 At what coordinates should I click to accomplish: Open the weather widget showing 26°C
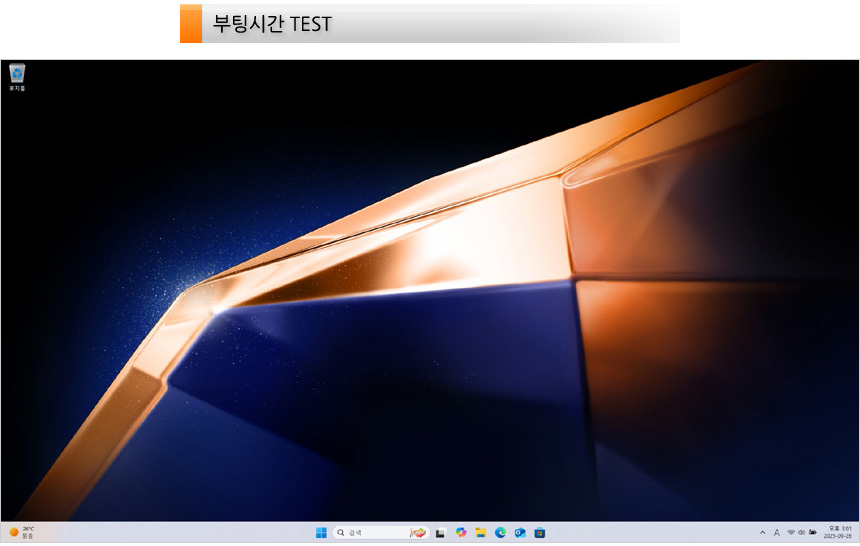tap(22, 532)
